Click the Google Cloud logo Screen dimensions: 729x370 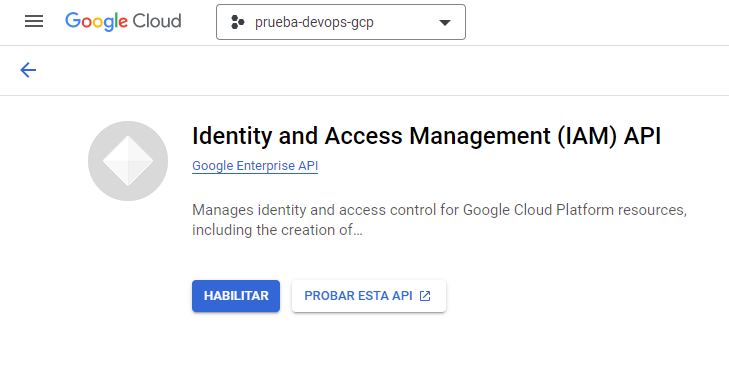[x=123, y=21]
